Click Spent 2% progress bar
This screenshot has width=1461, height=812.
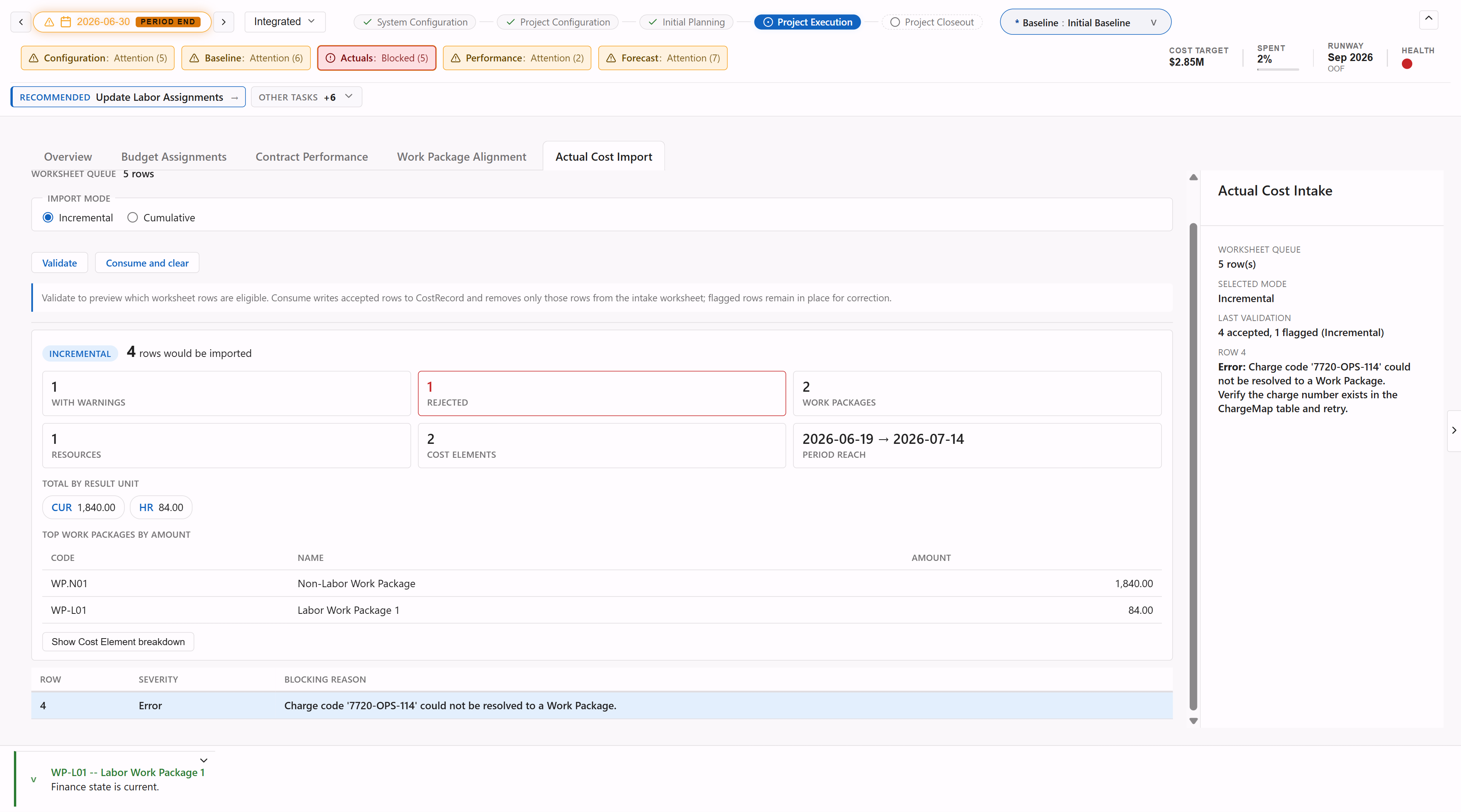1278,69
